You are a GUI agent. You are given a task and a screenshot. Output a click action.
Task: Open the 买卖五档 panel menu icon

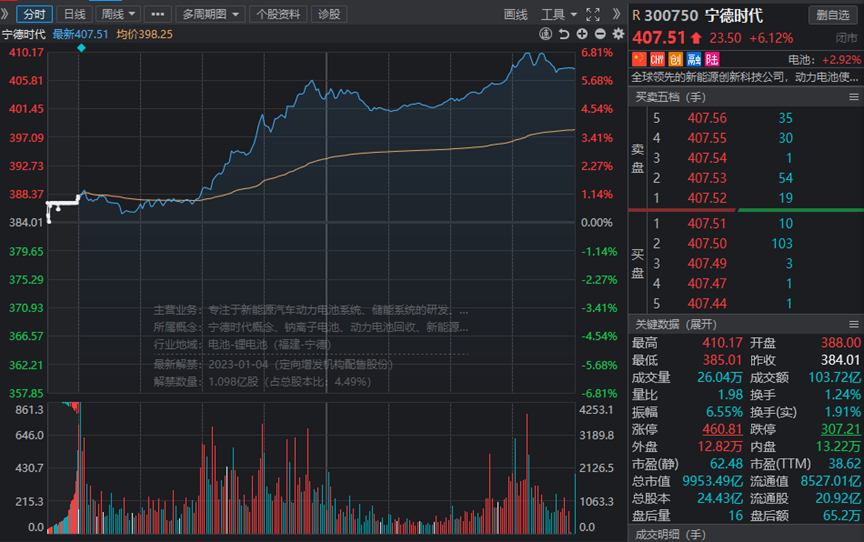[853, 97]
